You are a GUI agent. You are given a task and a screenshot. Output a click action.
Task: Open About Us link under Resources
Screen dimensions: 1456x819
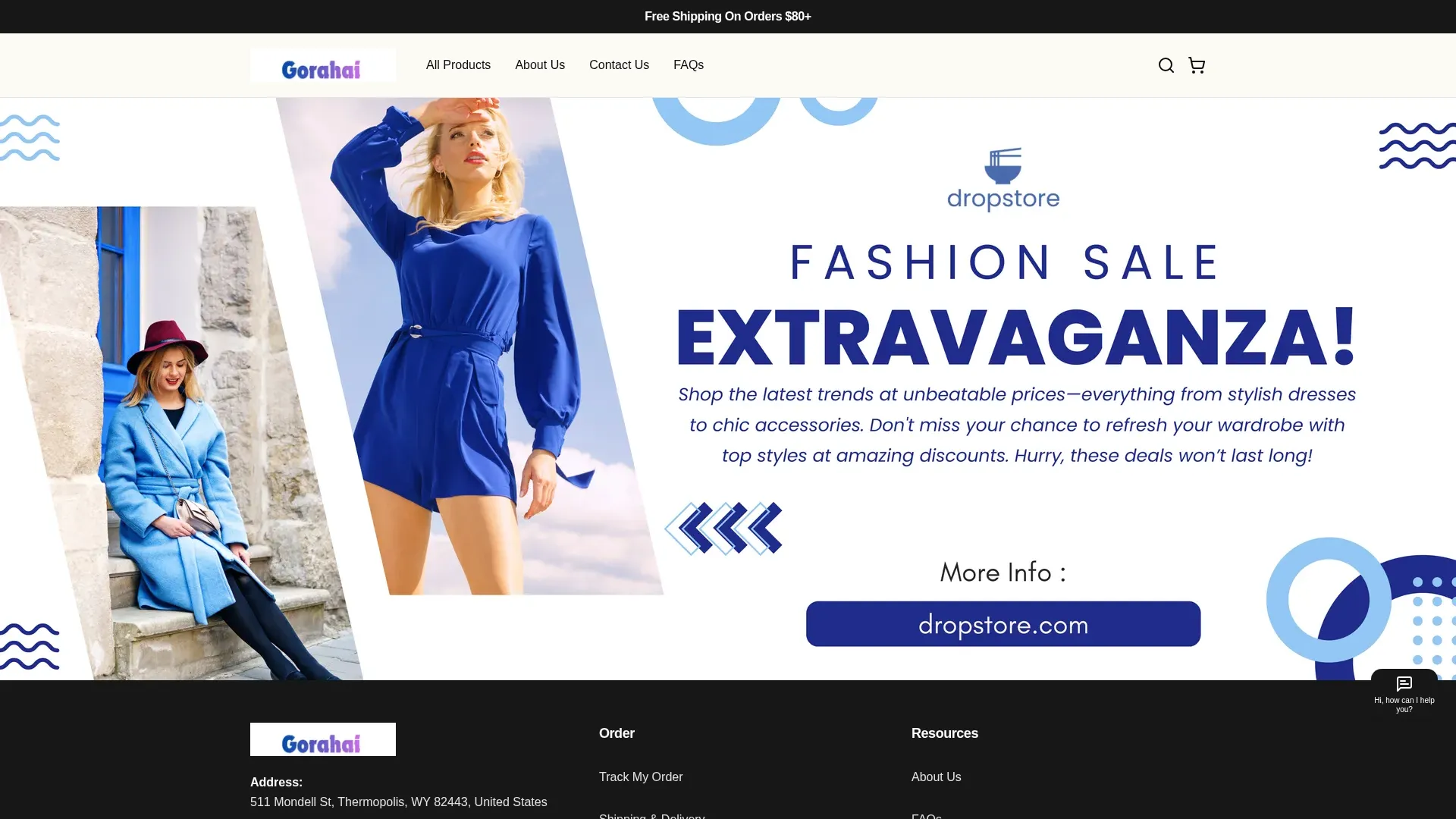click(x=936, y=777)
